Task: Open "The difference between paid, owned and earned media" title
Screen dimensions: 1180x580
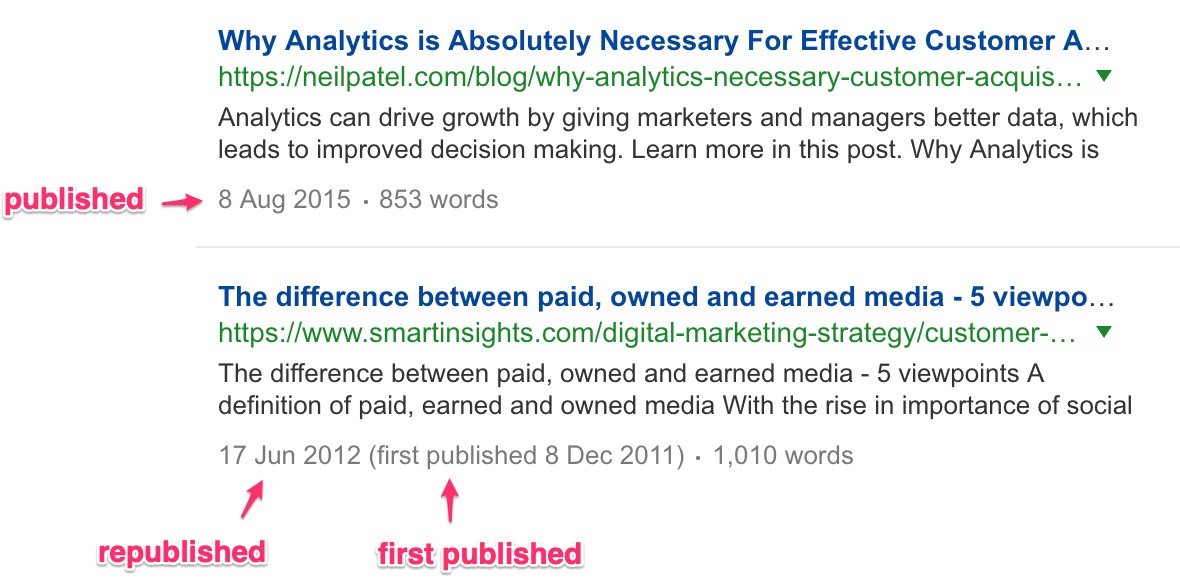Action: (665, 297)
